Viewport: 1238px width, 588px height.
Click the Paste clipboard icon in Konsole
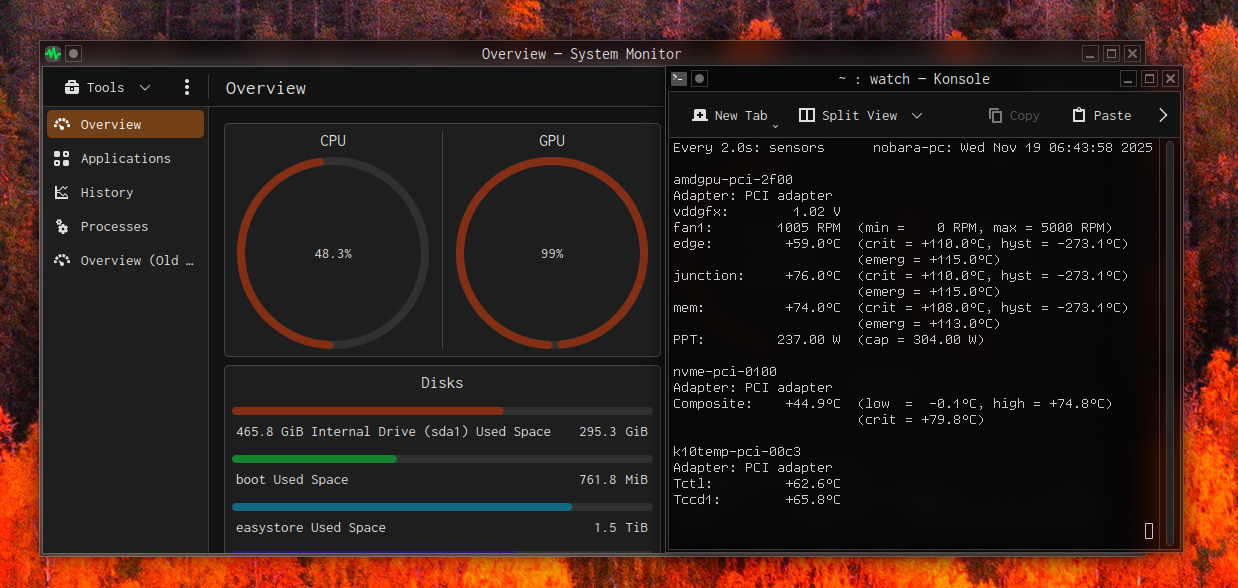click(1079, 116)
